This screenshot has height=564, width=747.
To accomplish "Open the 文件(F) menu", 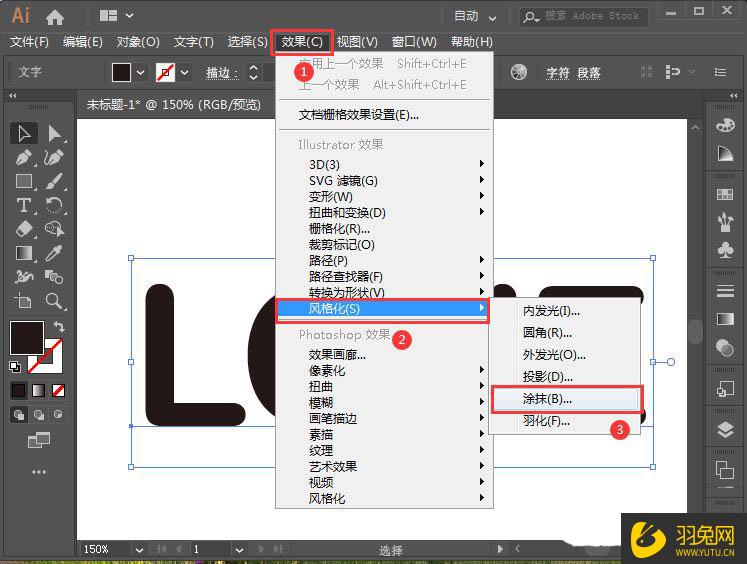I will pyautogui.click(x=29, y=42).
